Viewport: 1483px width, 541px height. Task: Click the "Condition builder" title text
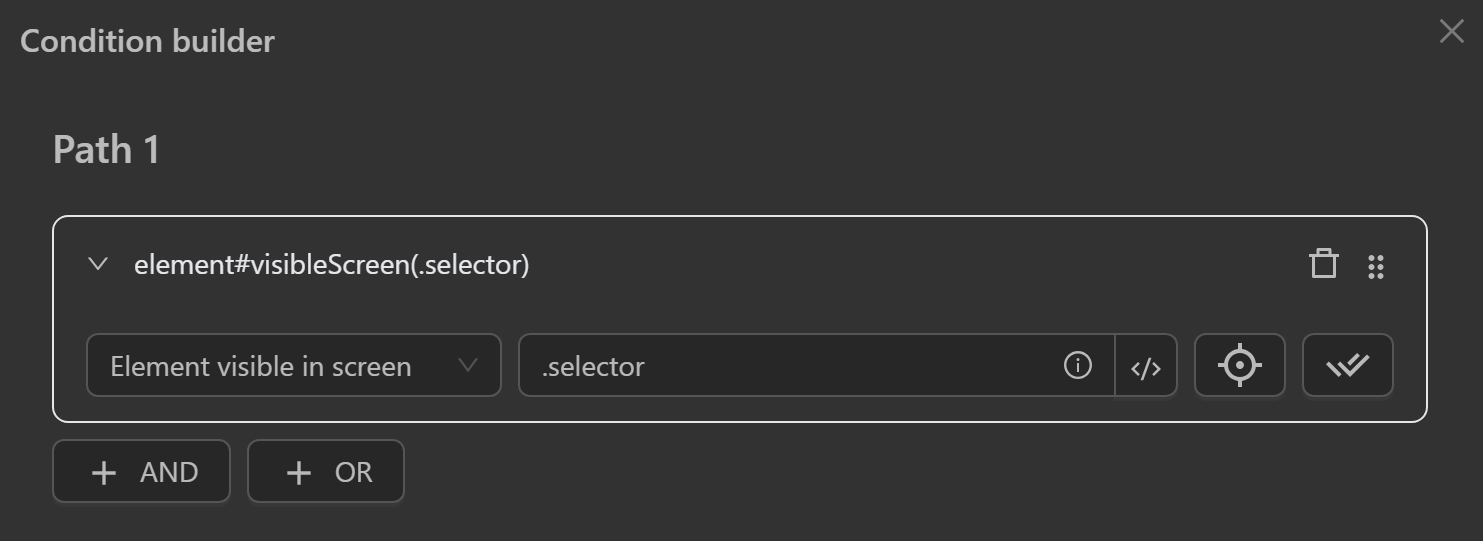[x=147, y=42]
